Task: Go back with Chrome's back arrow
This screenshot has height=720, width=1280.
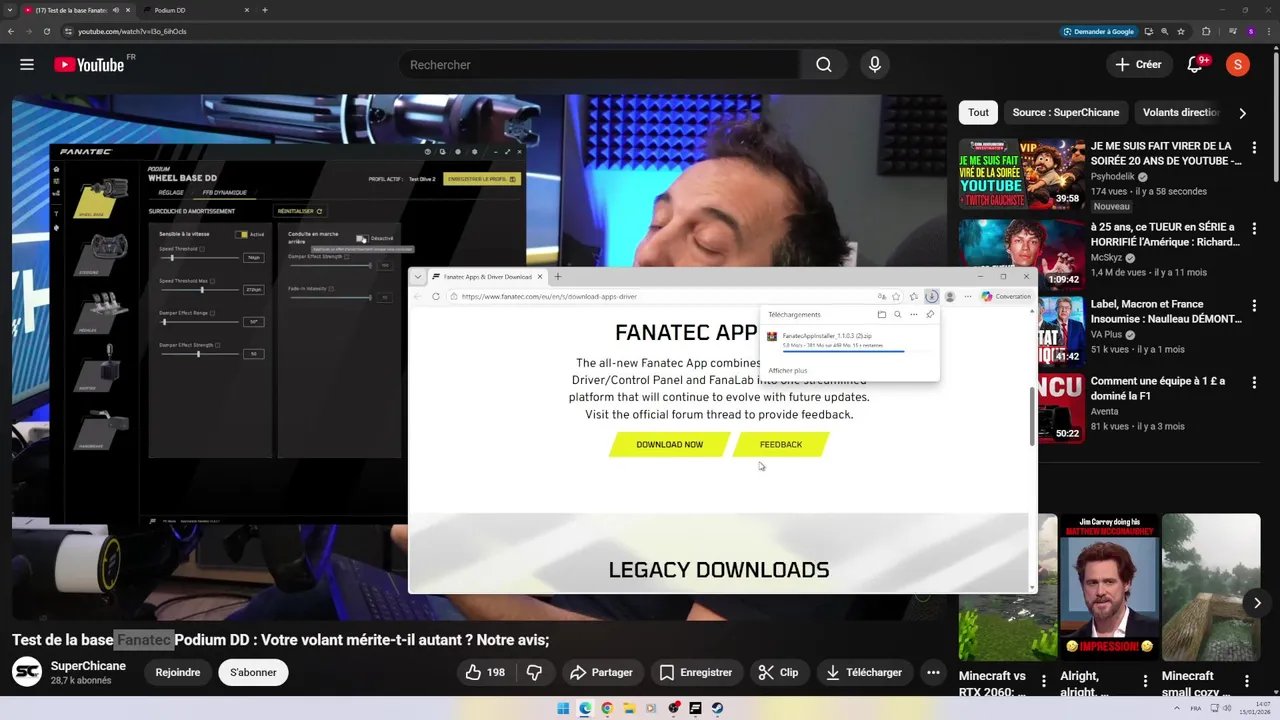Action: click(11, 31)
